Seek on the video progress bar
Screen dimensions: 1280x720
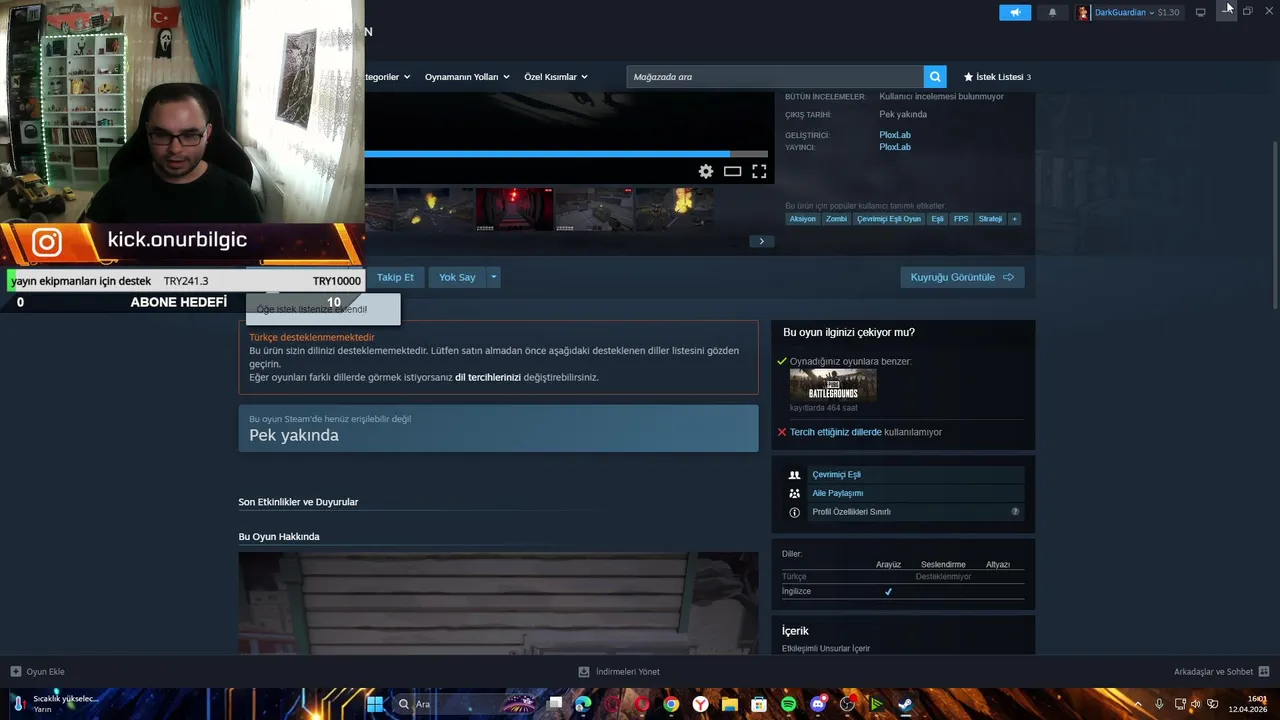568,154
